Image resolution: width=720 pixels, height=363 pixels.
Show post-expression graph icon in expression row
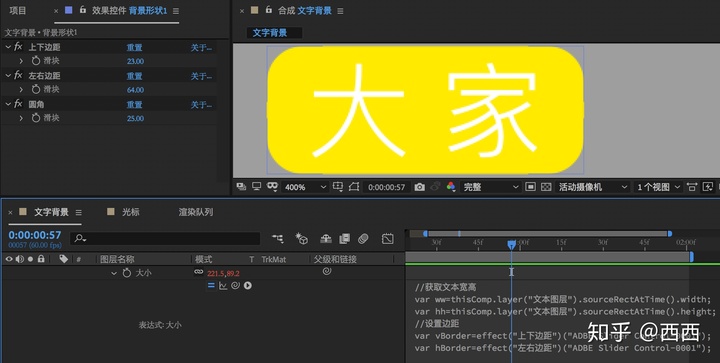(x=223, y=285)
